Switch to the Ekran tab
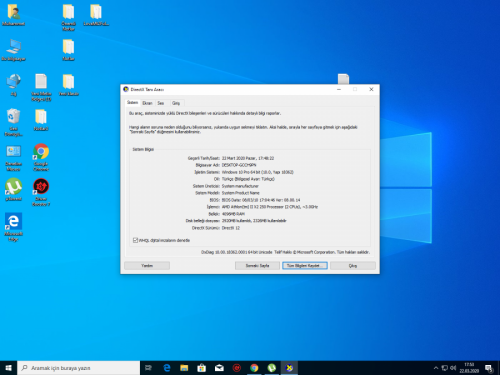This screenshot has width=500, height=375. tap(147, 103)
